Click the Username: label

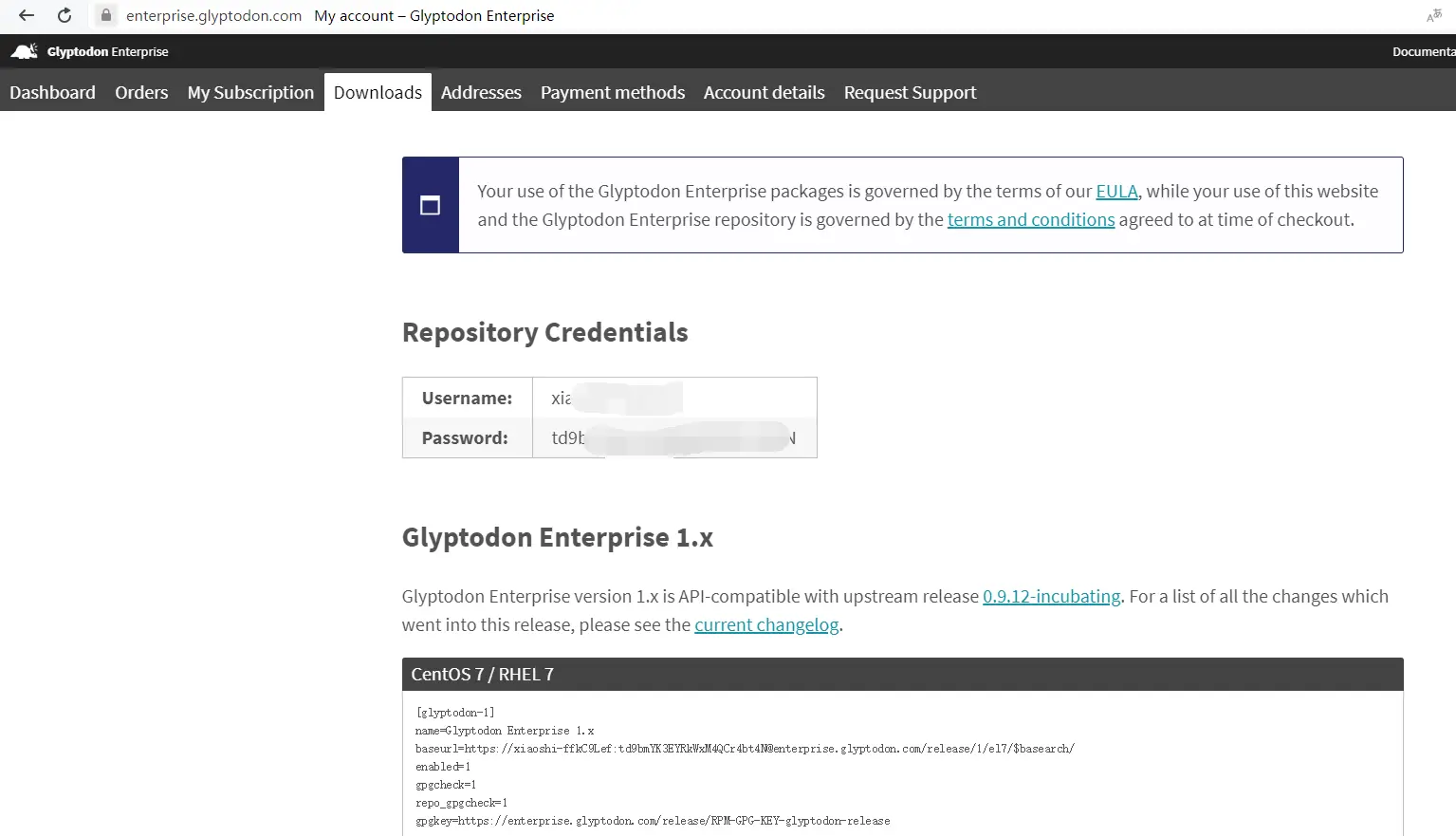[x=467, y=398]
